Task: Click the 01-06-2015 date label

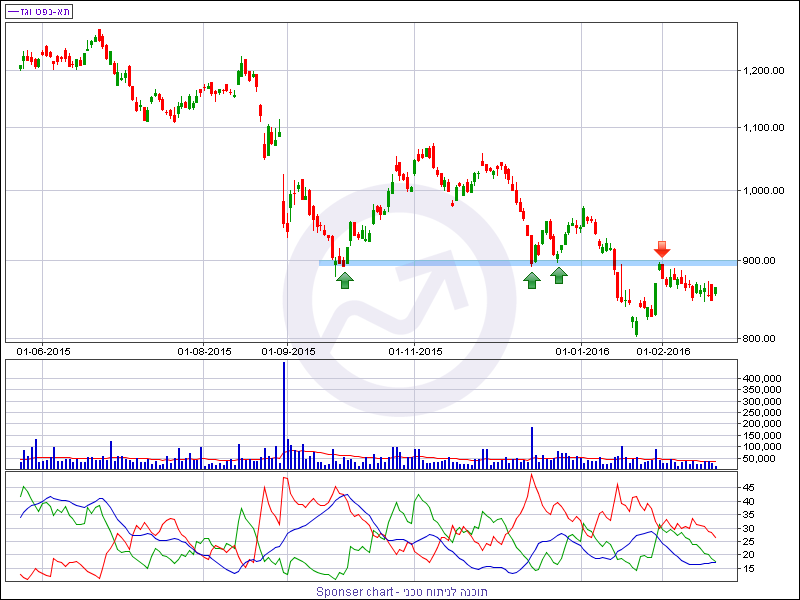Action: 43,351
